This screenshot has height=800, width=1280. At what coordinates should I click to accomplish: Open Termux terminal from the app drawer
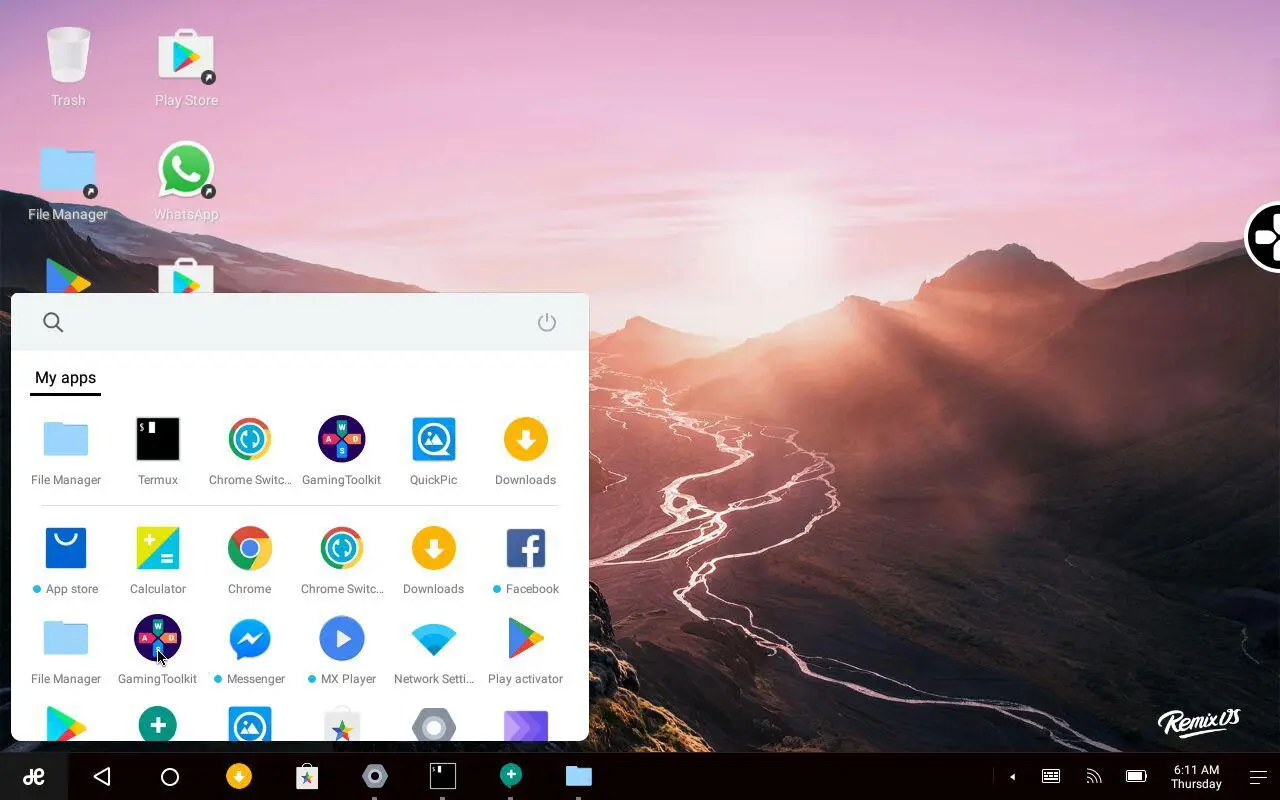tap(157, 439)
